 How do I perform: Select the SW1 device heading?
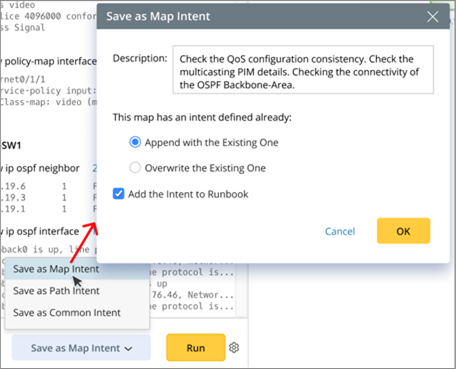pyautogui.click(x=11, y=145)
